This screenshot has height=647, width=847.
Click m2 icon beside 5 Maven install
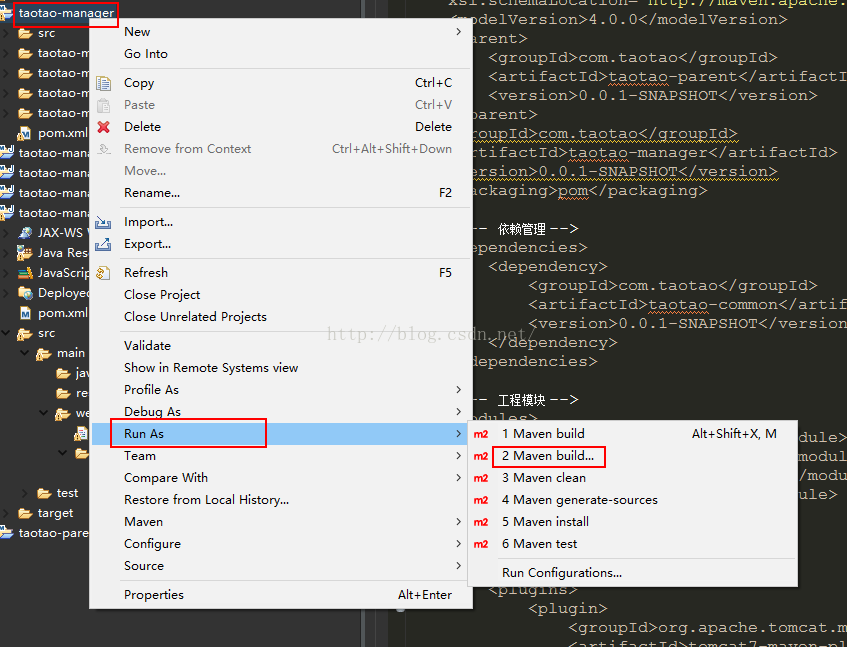point(481,522)
